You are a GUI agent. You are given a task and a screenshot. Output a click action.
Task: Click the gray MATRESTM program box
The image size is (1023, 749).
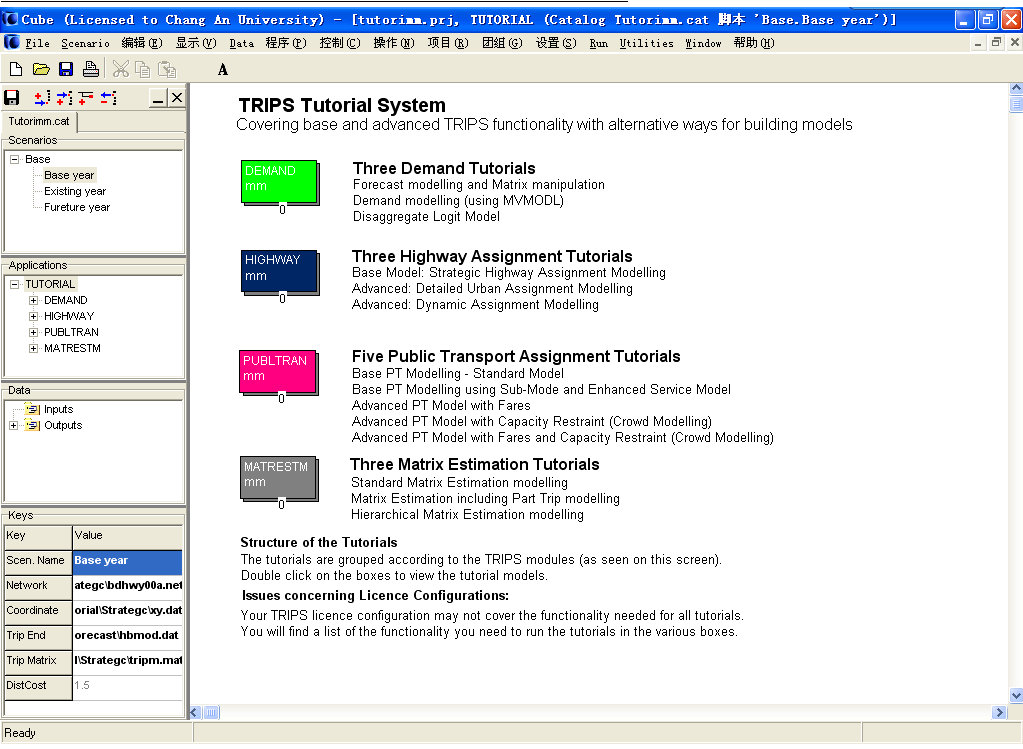278,478
